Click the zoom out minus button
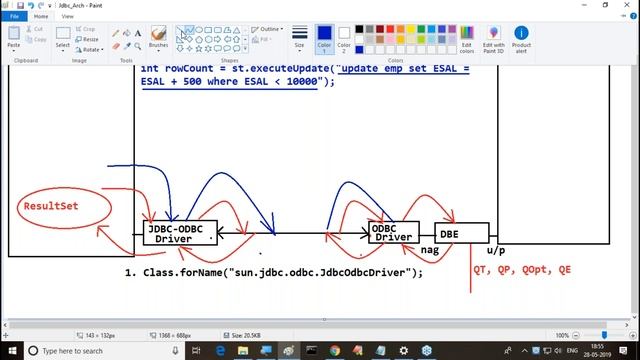 click(576, 335)
